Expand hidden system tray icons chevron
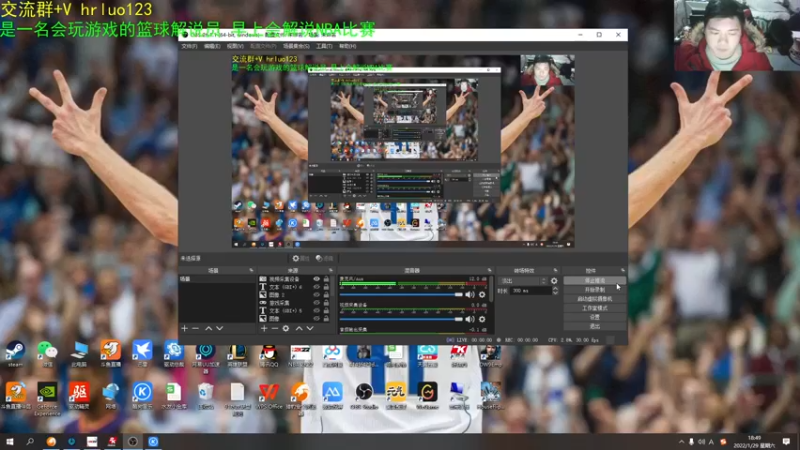 pyautogui.click(x=681, y=442)
